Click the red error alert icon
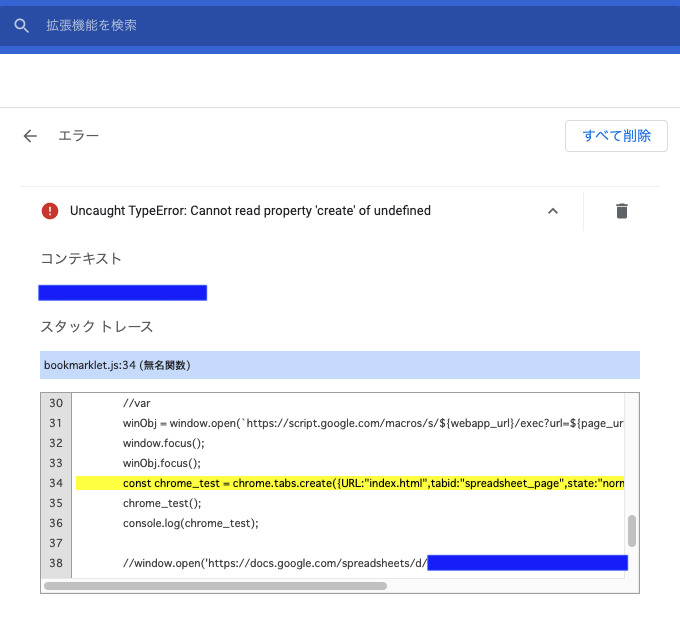Screen dimensions: 680x620 tap(50, 211)
